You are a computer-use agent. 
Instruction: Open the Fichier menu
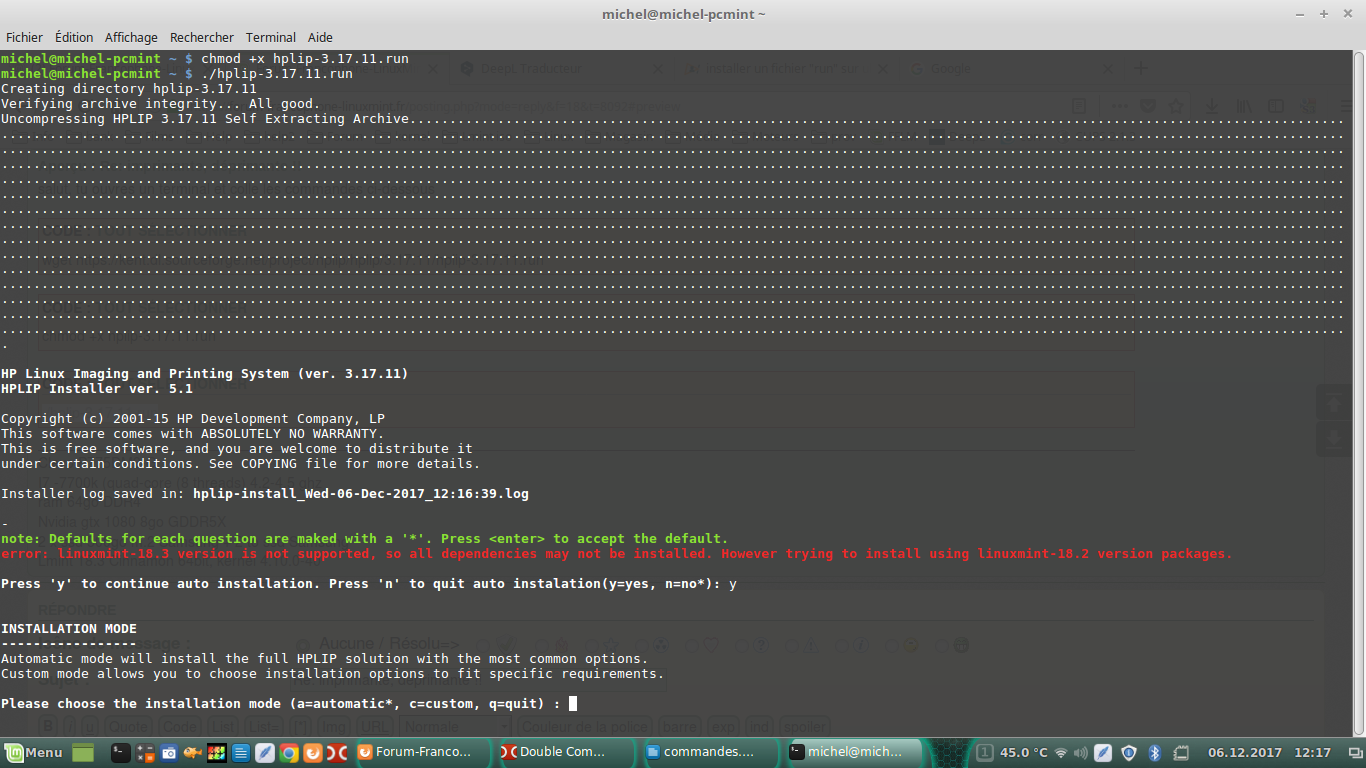pyautogui.click(x=24, y=37)
